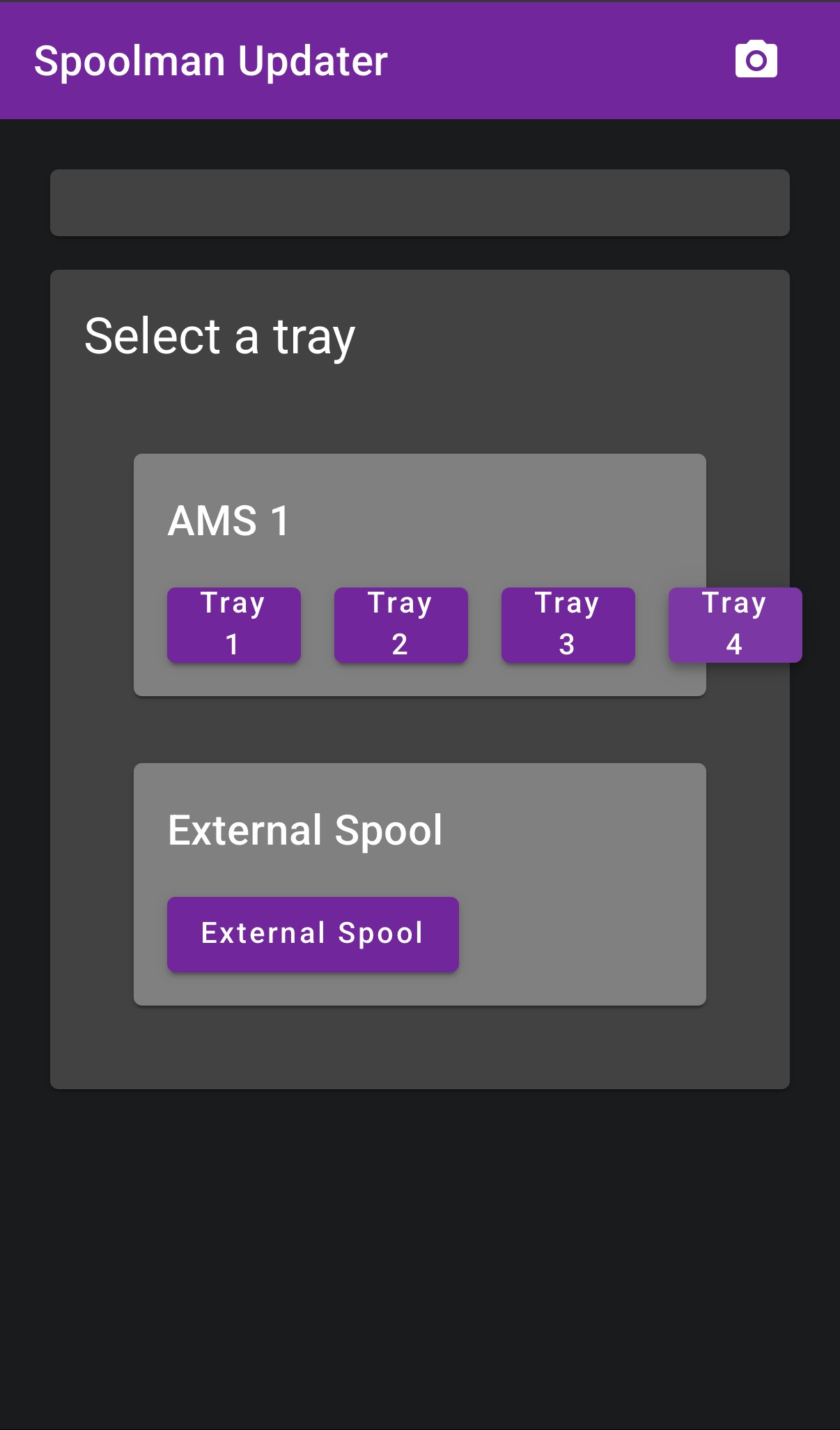This screenshot has width=840, height=1430.
Task: Click the Select a tray heading
Action: pos(219,337)
